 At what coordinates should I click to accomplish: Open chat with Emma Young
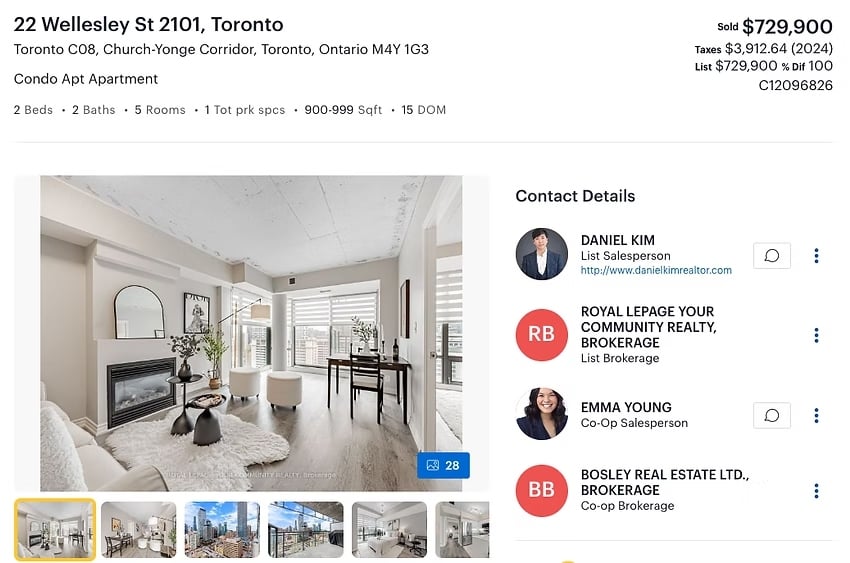[771, 416]
